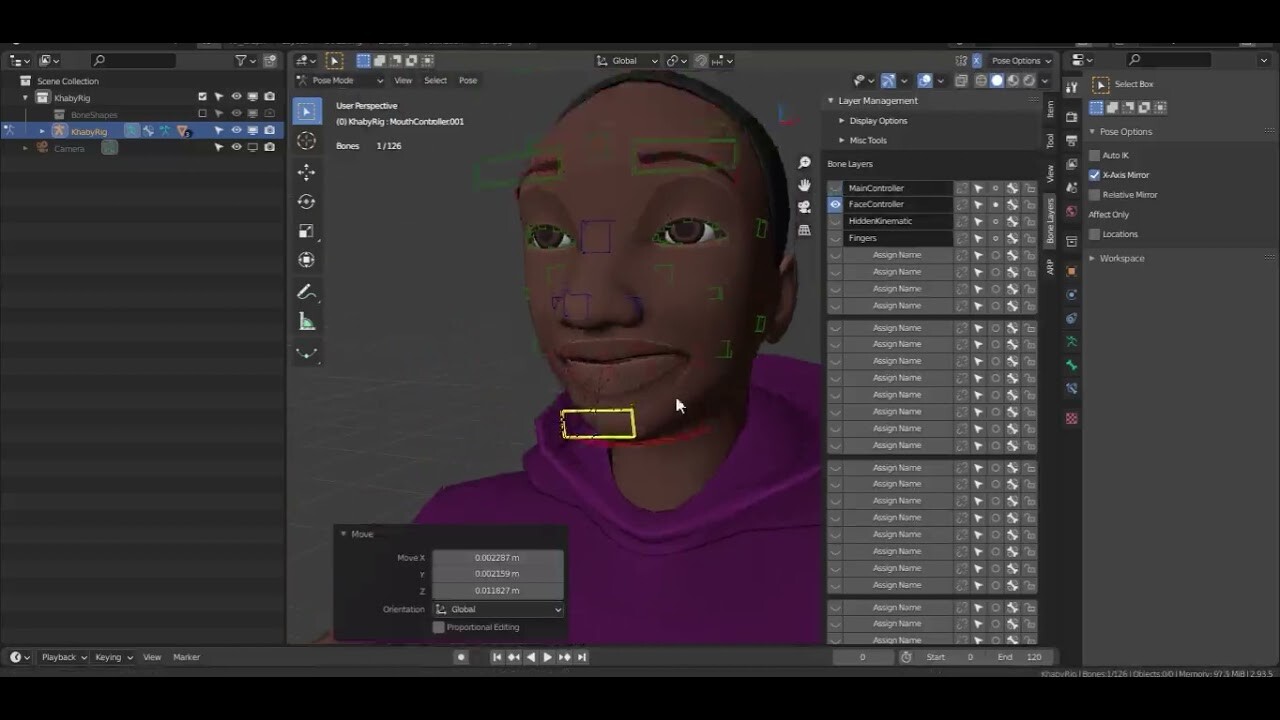Disable X-Axis Mirror

tap(1095, 174)
